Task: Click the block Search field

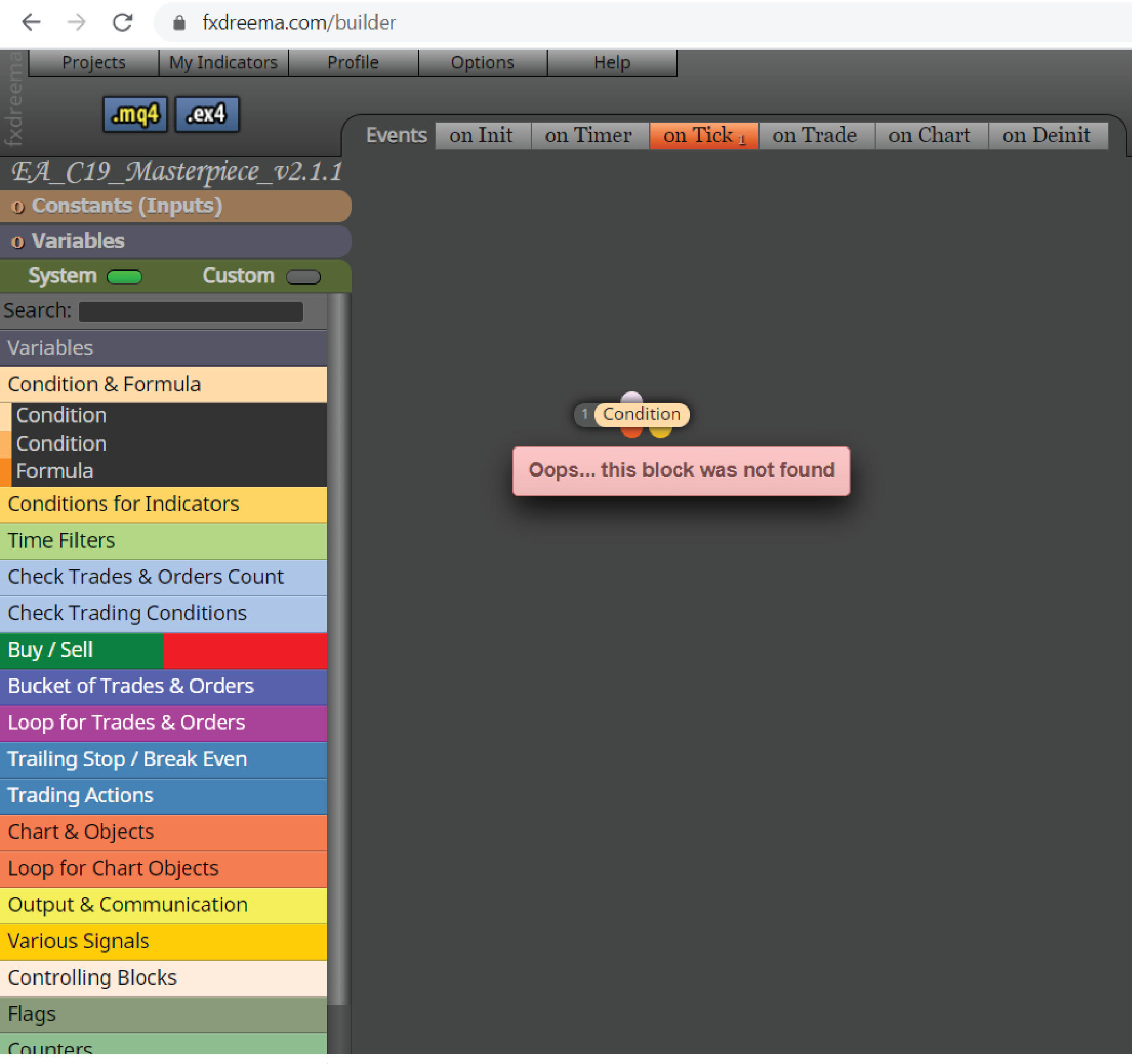Action: [x=190, y=311]
